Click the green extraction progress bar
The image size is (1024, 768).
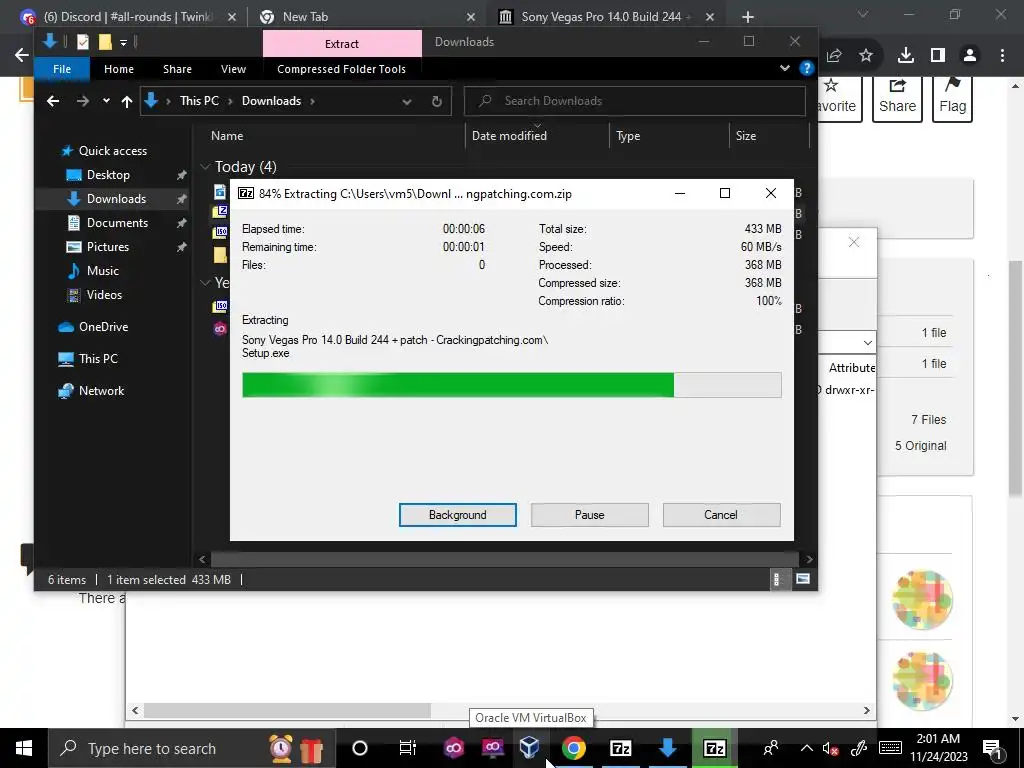(x=511, y=385)
